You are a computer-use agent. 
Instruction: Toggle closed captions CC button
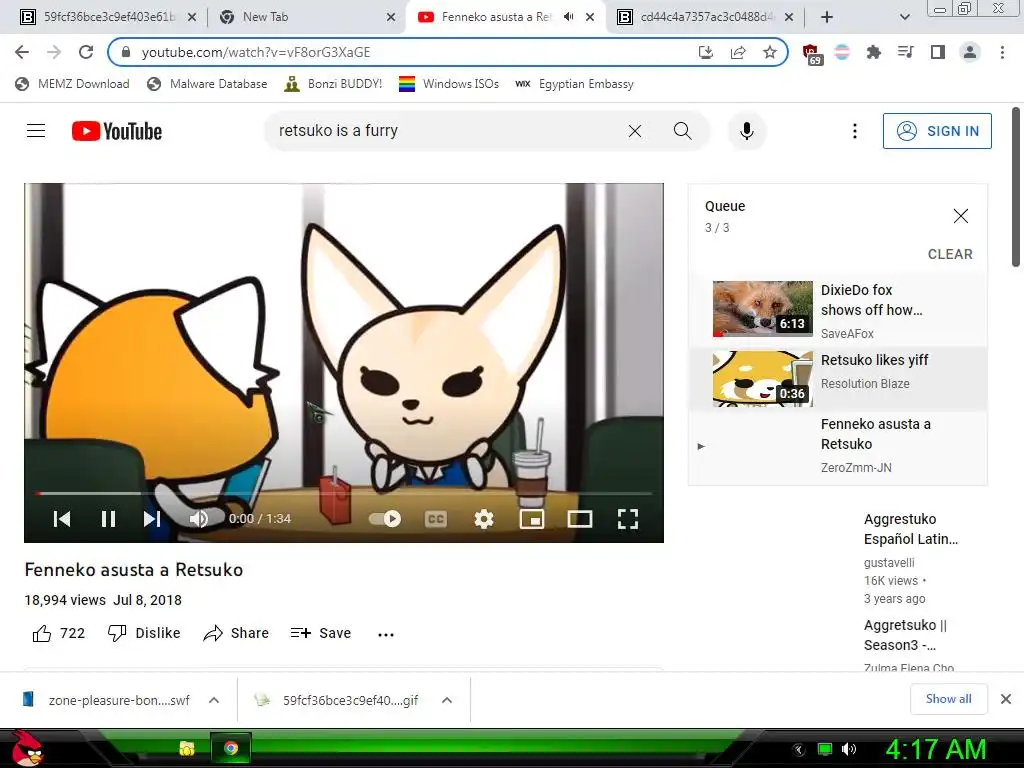436,519
